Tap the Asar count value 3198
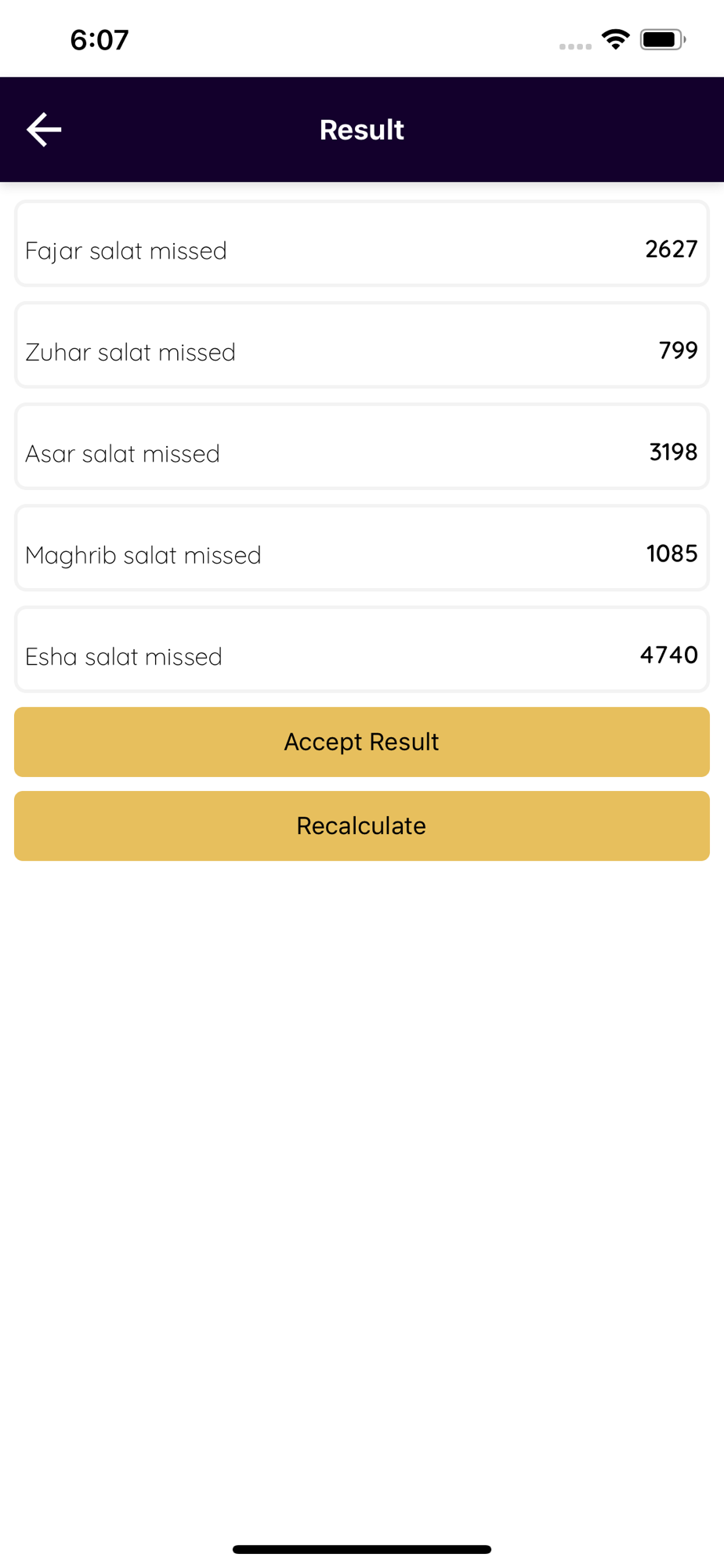Screen dimensions: 724x1568 [x=674, y=452]
